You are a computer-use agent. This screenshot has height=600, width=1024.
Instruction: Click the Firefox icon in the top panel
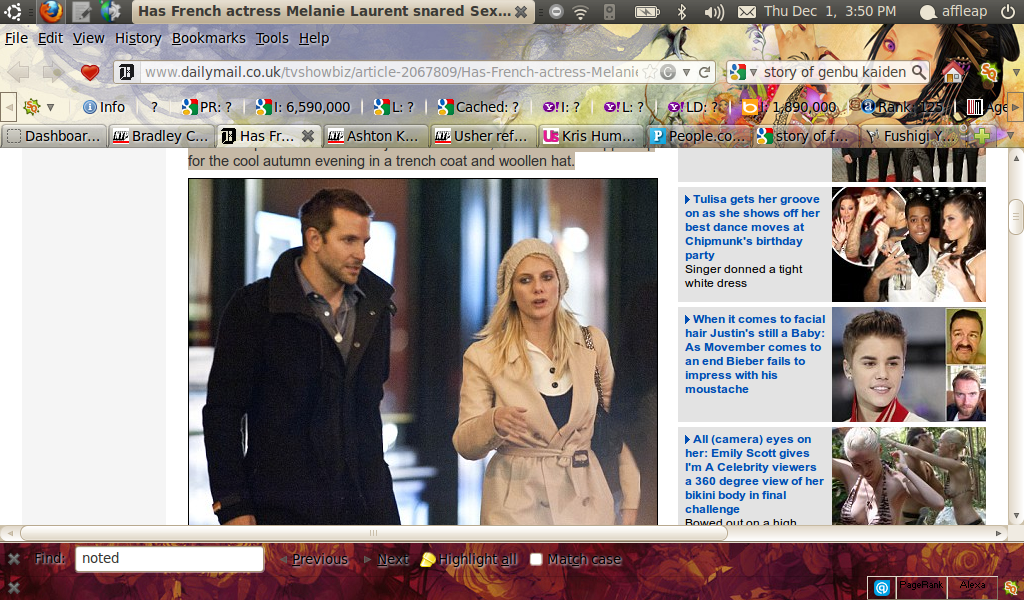(x=50, y=11)
